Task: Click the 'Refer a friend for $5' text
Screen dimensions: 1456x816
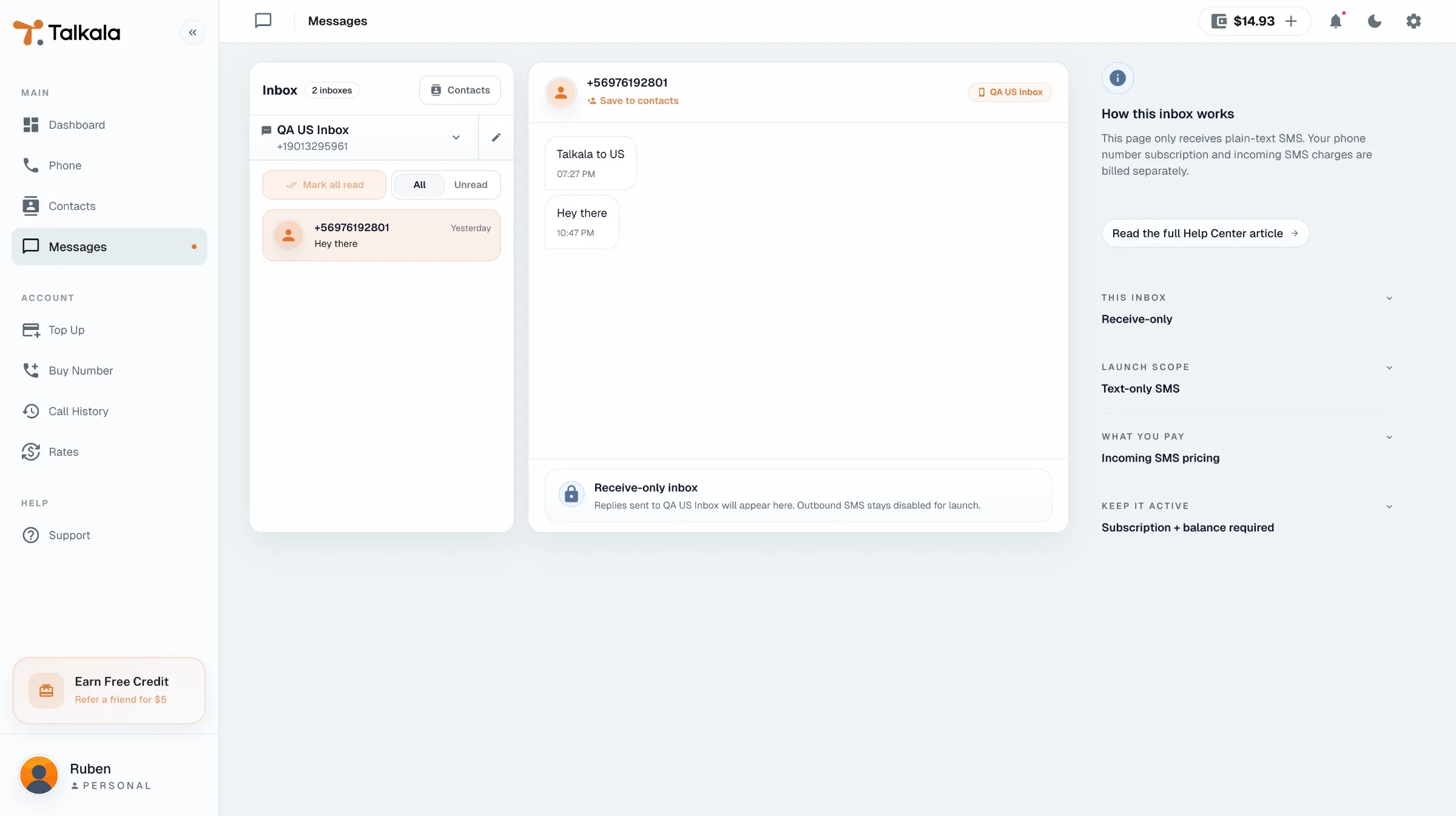Action: pyautogui.click(x=121, y=700)
